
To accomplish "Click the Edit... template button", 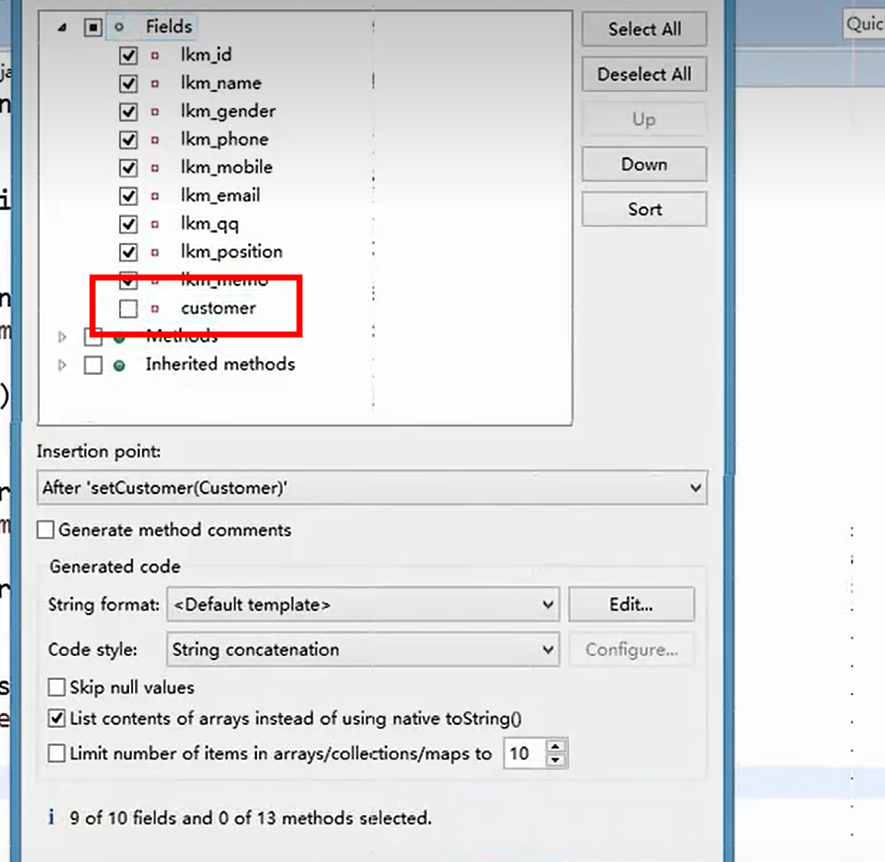I will coord(631,605).
